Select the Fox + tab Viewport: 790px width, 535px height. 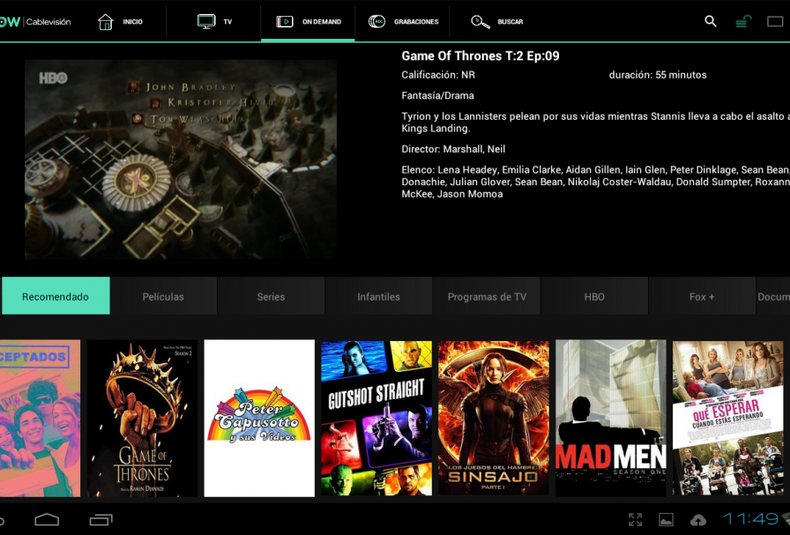702,296
